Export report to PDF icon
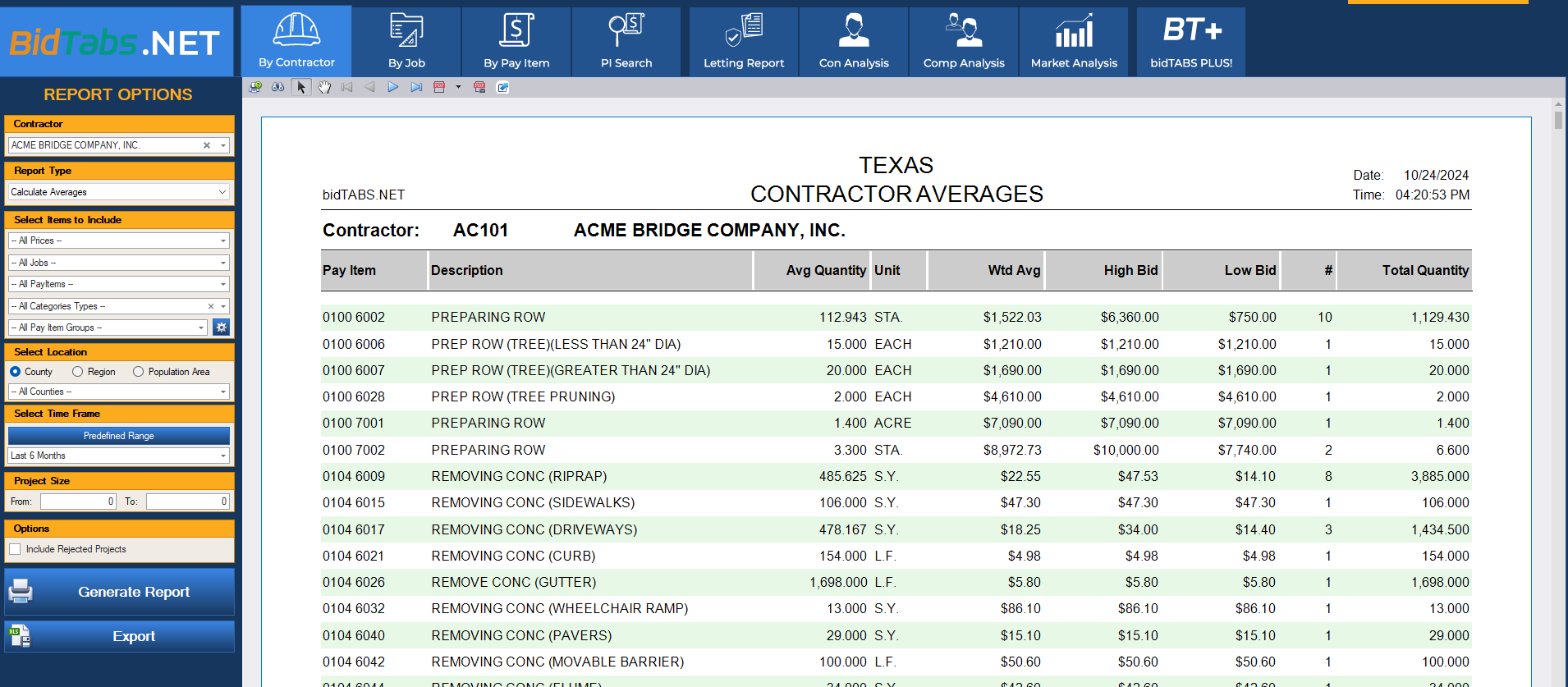 point(439,87)
